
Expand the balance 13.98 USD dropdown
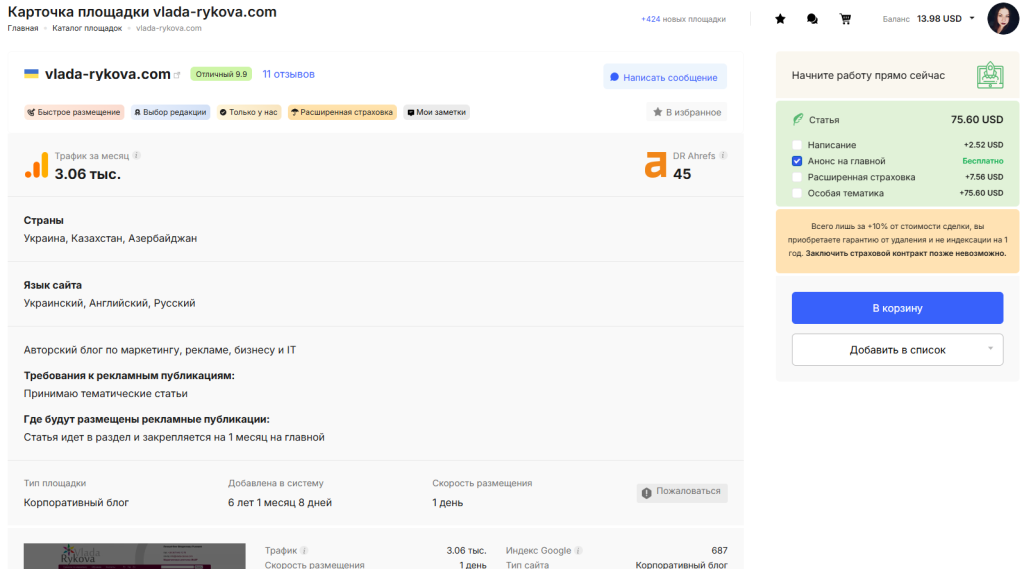coord(972,18)
